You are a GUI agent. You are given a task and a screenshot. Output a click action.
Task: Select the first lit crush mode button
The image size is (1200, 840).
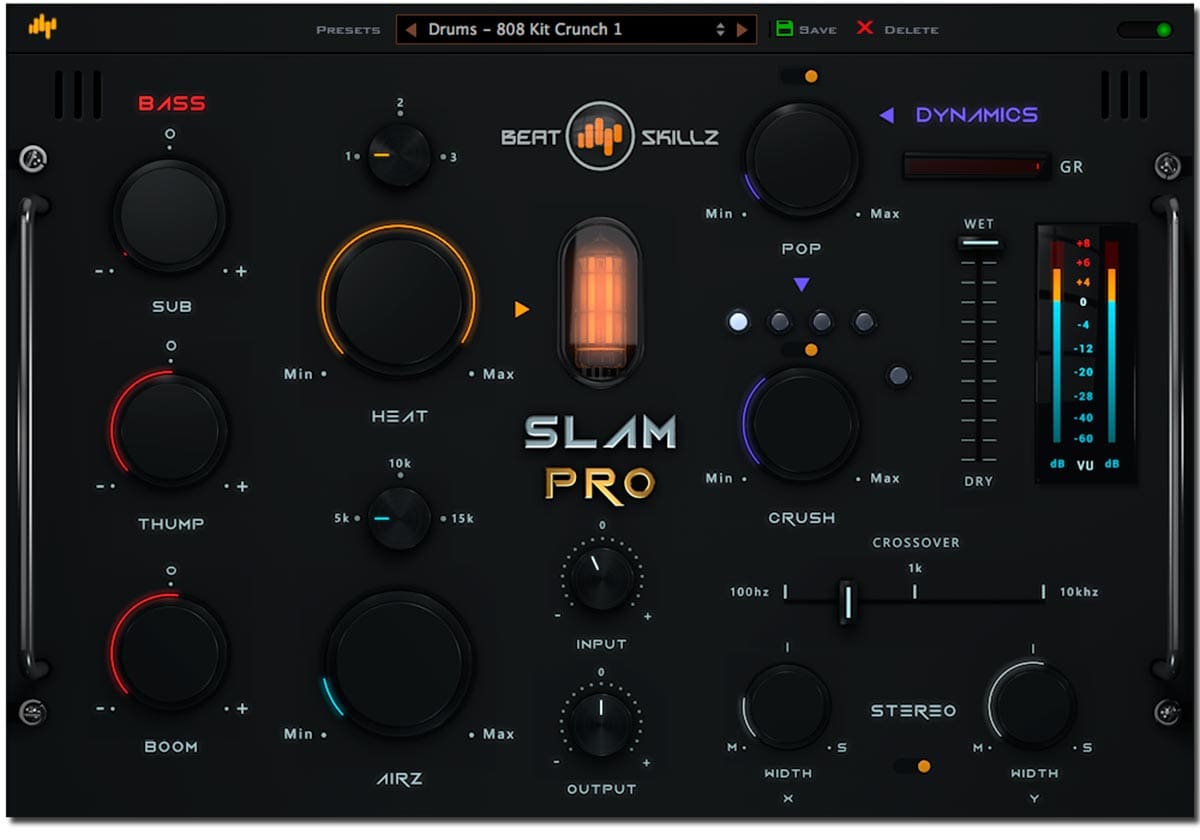[738, 322]
